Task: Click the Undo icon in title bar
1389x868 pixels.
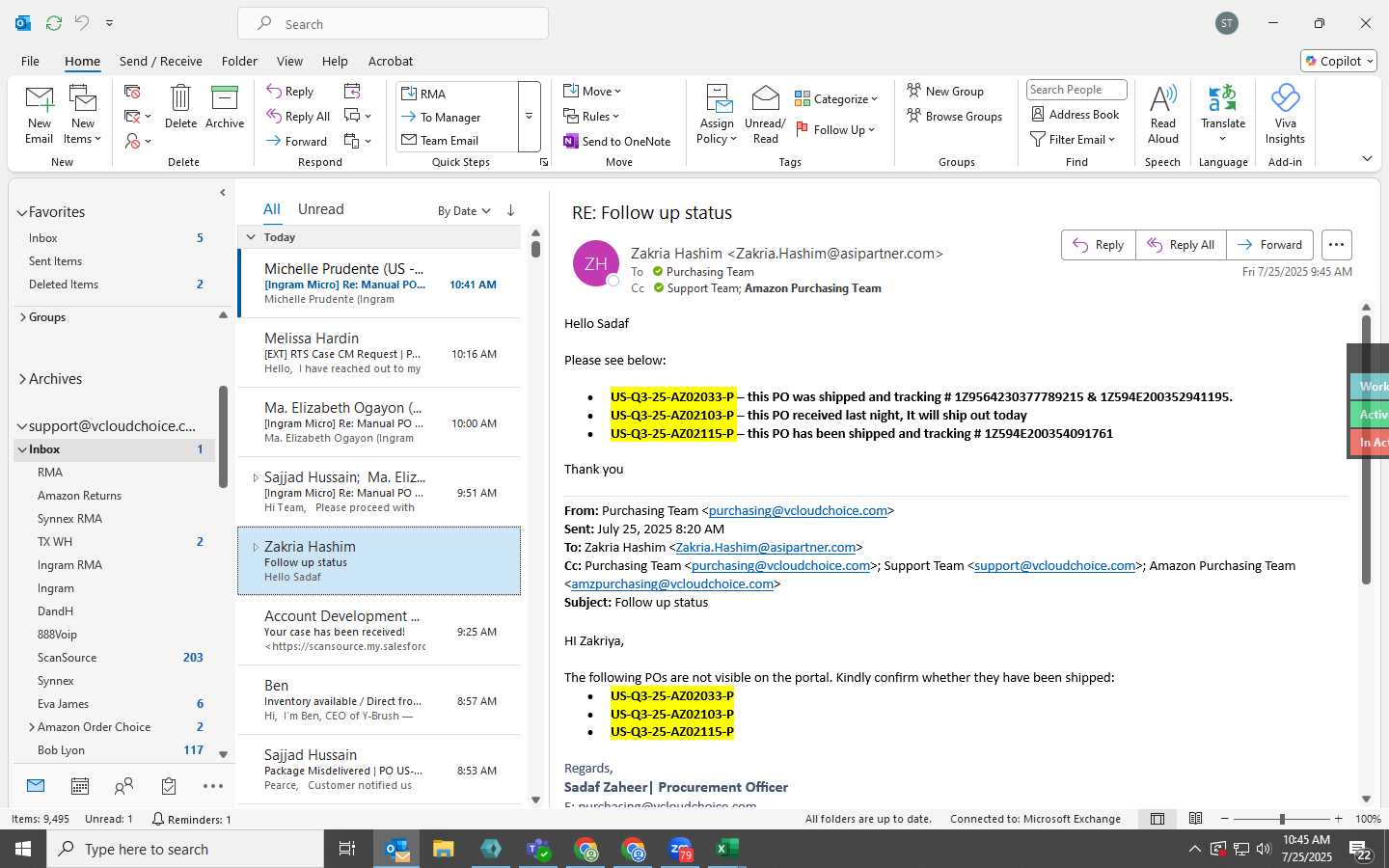Action: coord(82,22)
